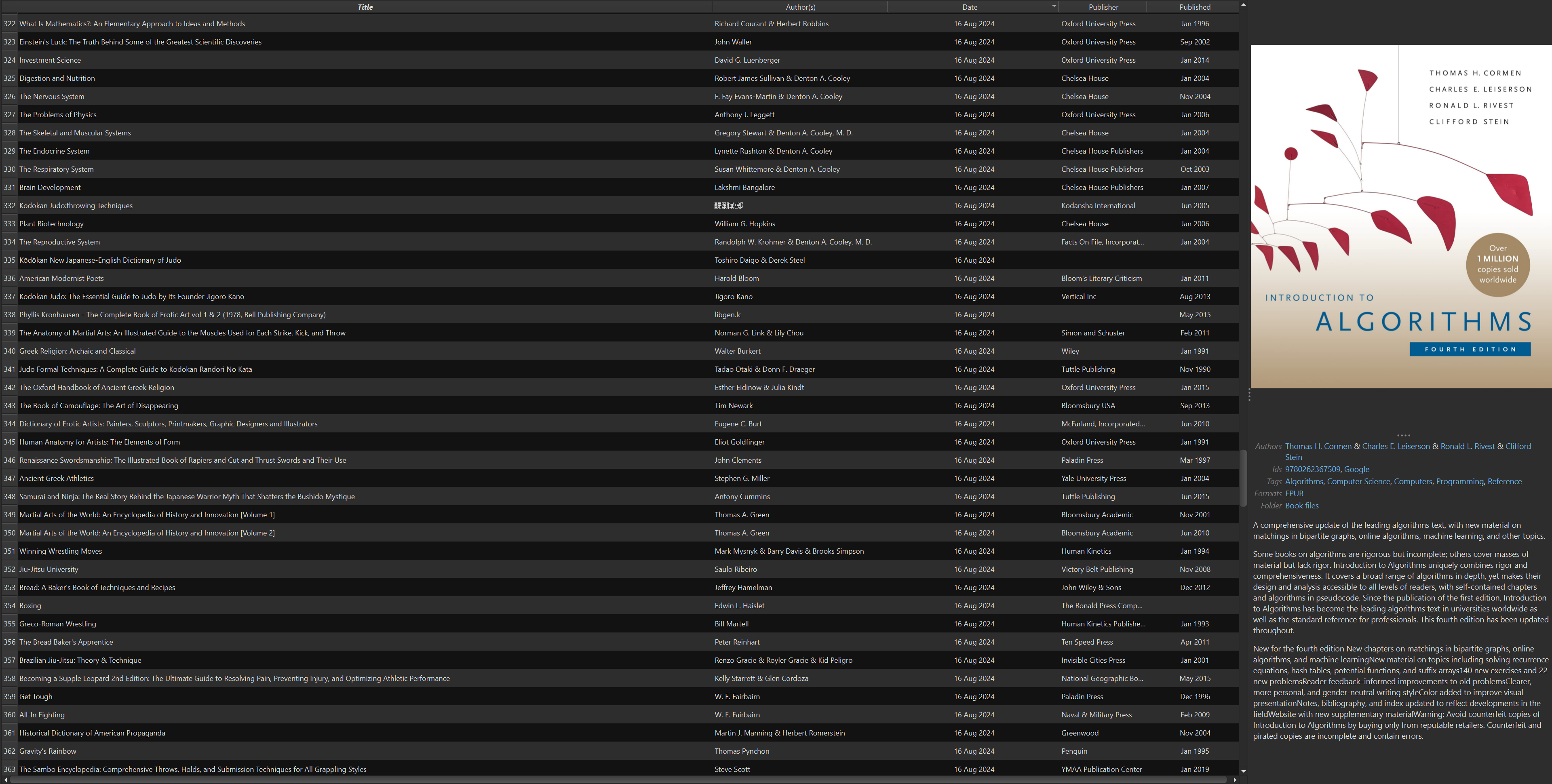
Task: Select the Gravity's Rainbow book row
Action: pyautogui.click(x=620, y=751)
